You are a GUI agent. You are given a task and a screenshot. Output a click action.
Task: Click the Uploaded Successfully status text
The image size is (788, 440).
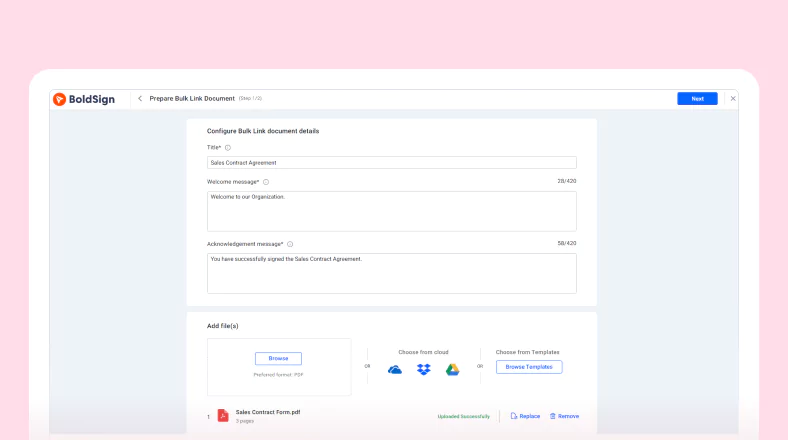click(x=463, y=416)
